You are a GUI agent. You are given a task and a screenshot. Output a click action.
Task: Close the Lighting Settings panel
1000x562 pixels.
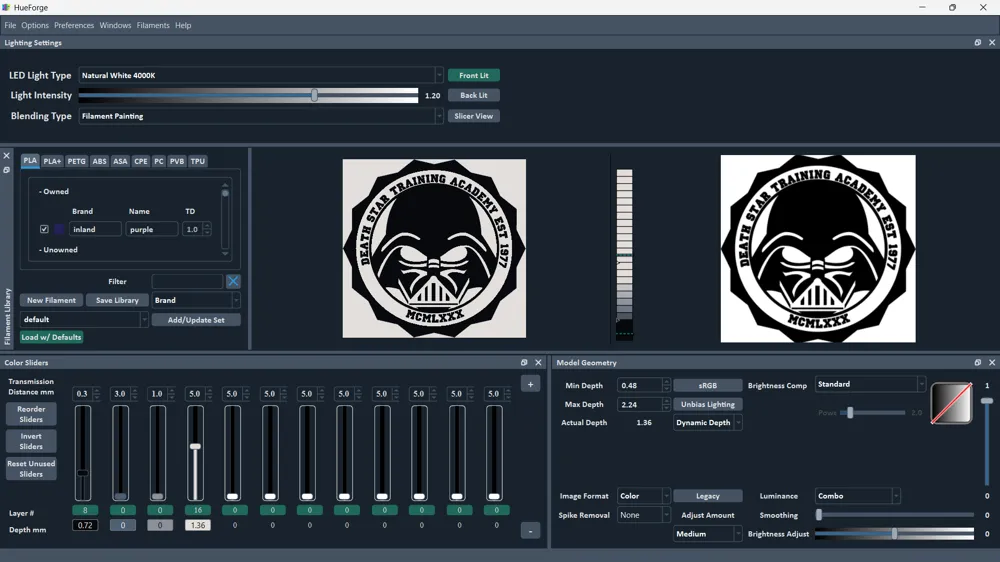click(x=992, y=43)
